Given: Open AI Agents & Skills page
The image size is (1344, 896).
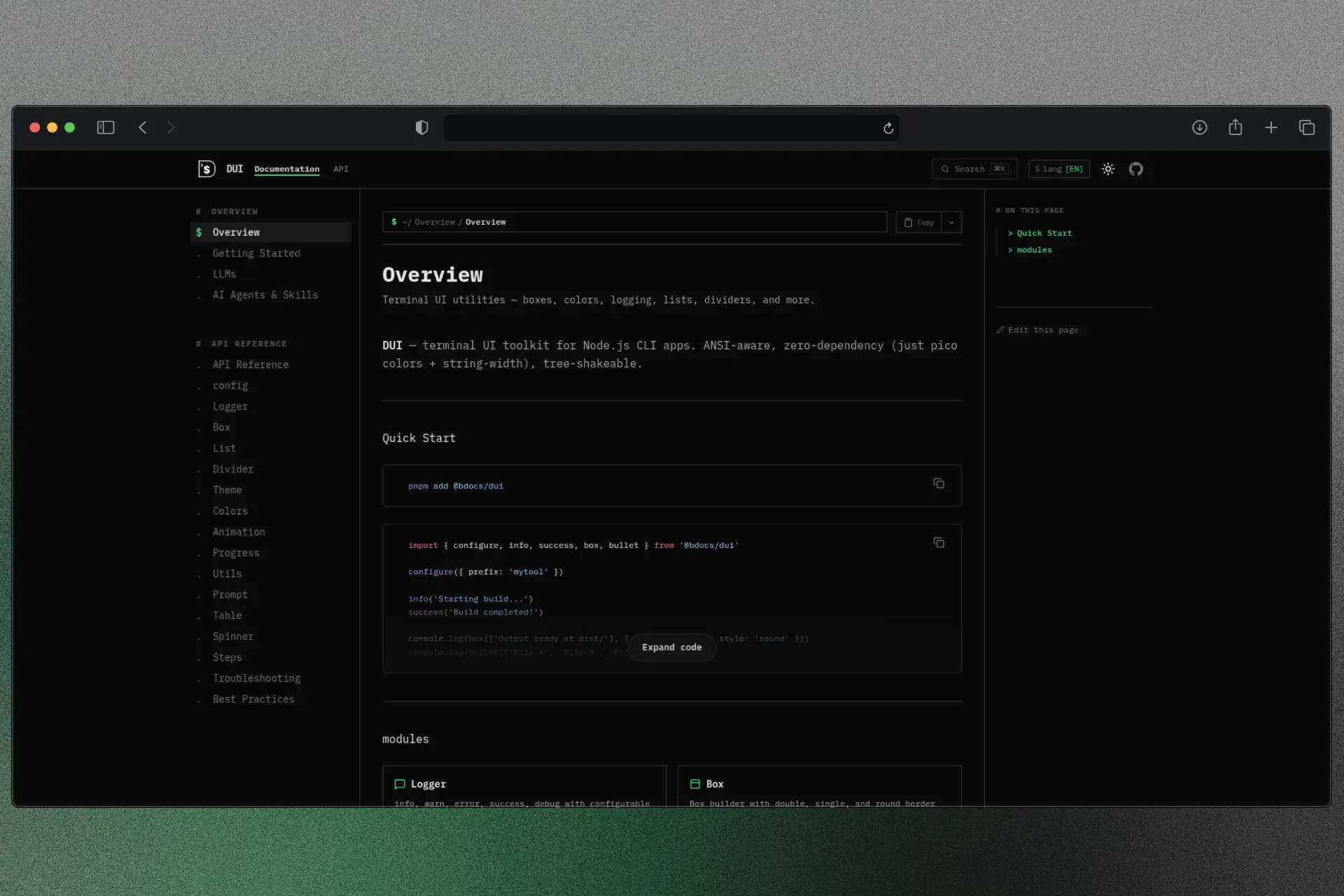Looking at the screenshot, I should click(265, 295).
